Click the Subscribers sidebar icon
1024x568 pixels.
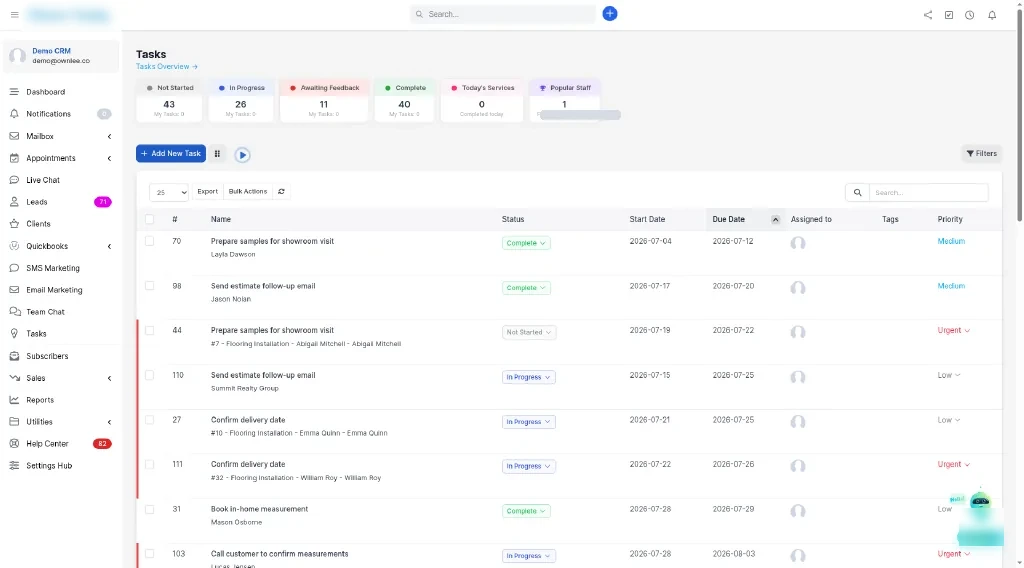click(x=14, y=356)
